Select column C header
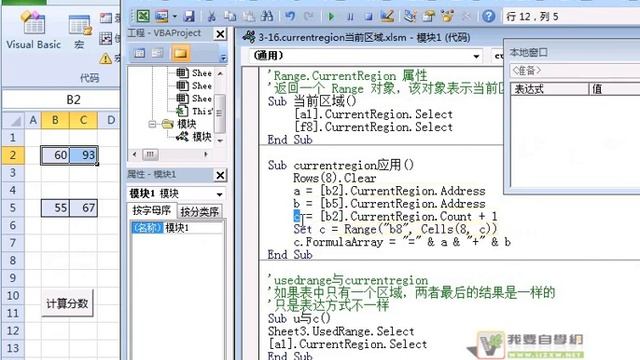640x360 pixels. 83,120
